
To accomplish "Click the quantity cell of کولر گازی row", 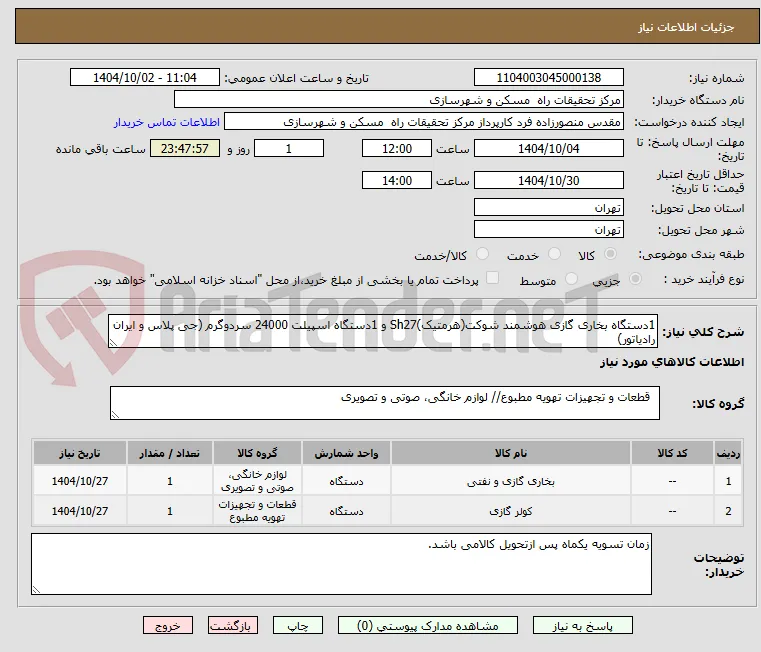I will (169, 511).
